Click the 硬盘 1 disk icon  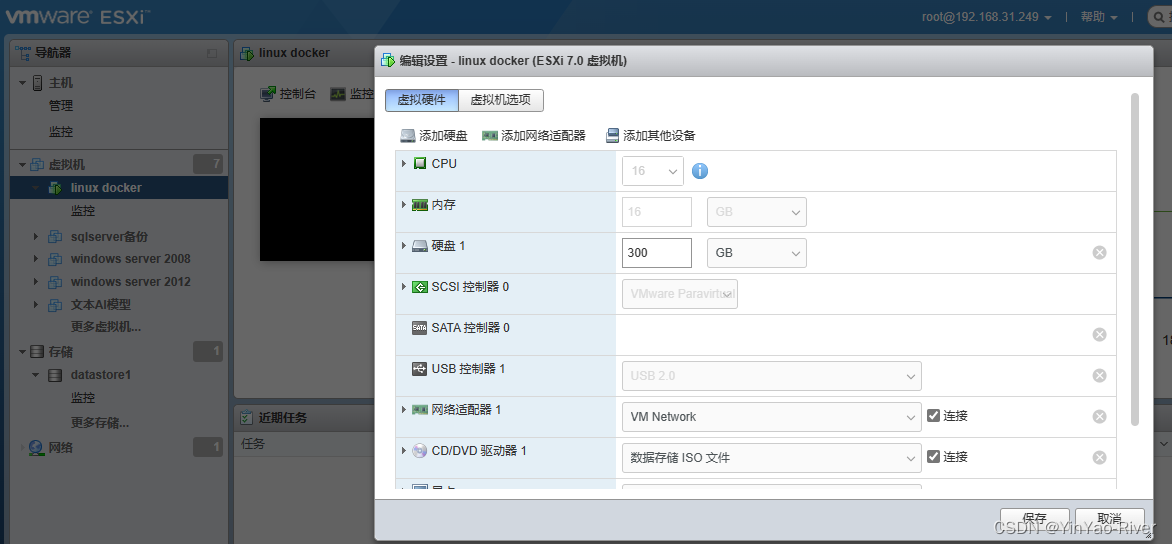(419, 246)
